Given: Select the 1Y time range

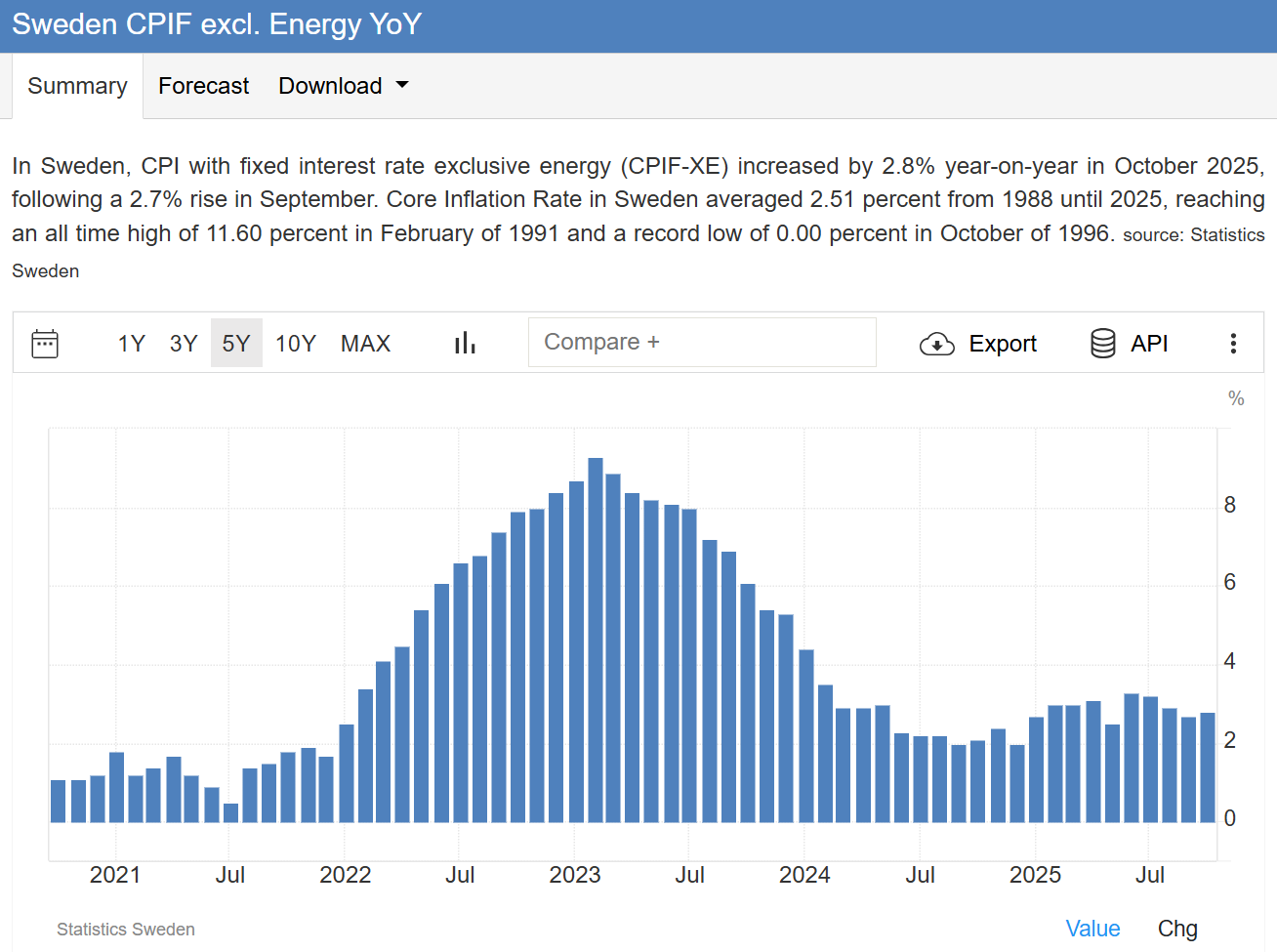Looking at the screenshot, I should (x=131, y=344).
